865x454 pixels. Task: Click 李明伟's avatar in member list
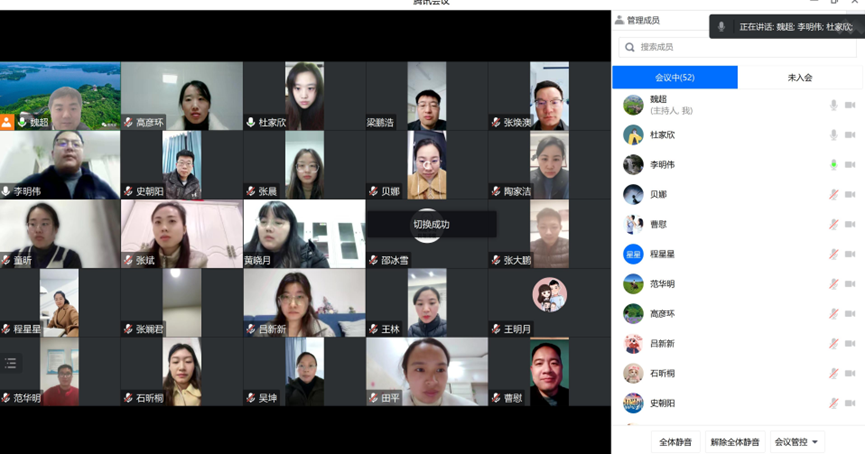(x=633, y=165)
